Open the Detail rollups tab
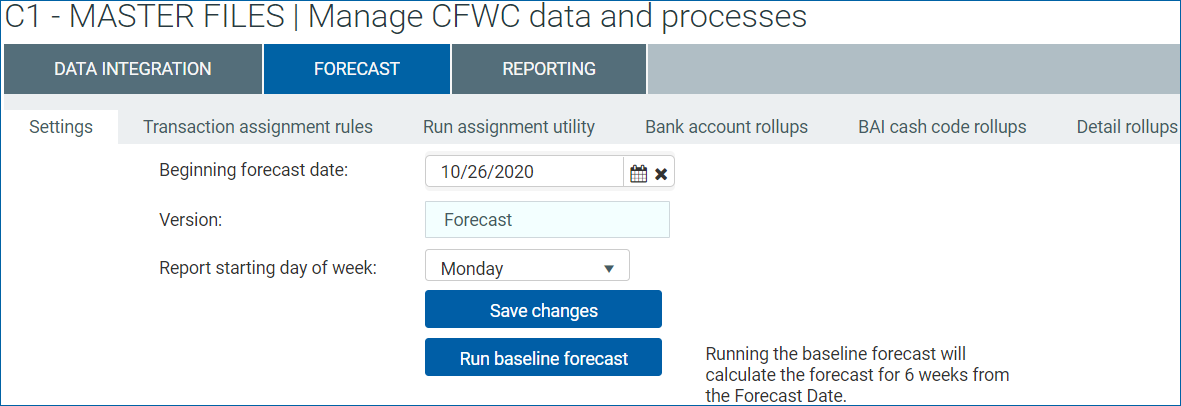 1127,127
